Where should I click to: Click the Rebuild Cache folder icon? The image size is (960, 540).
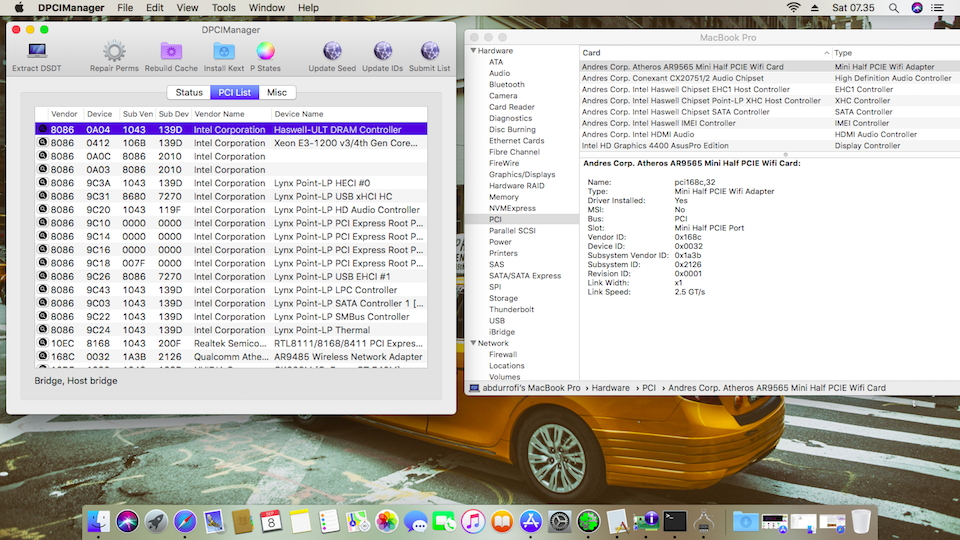pyautogui.click(x=171, y=51)
